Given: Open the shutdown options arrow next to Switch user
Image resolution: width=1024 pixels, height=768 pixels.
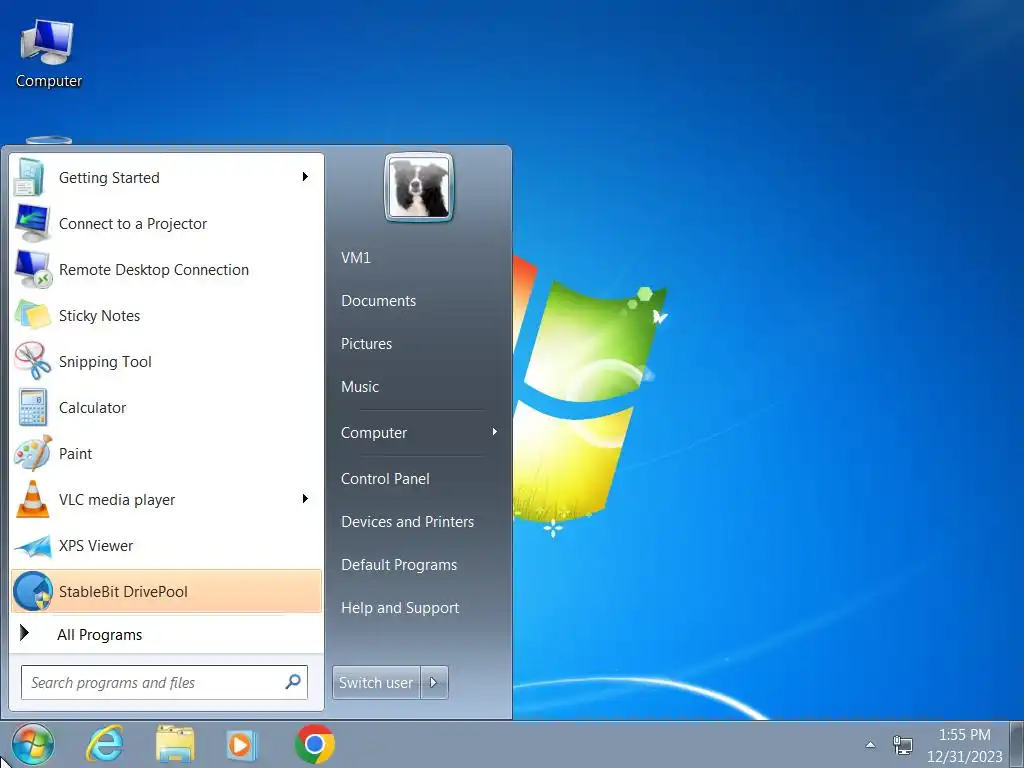Looking at the screenshot, I should (434, 682).
